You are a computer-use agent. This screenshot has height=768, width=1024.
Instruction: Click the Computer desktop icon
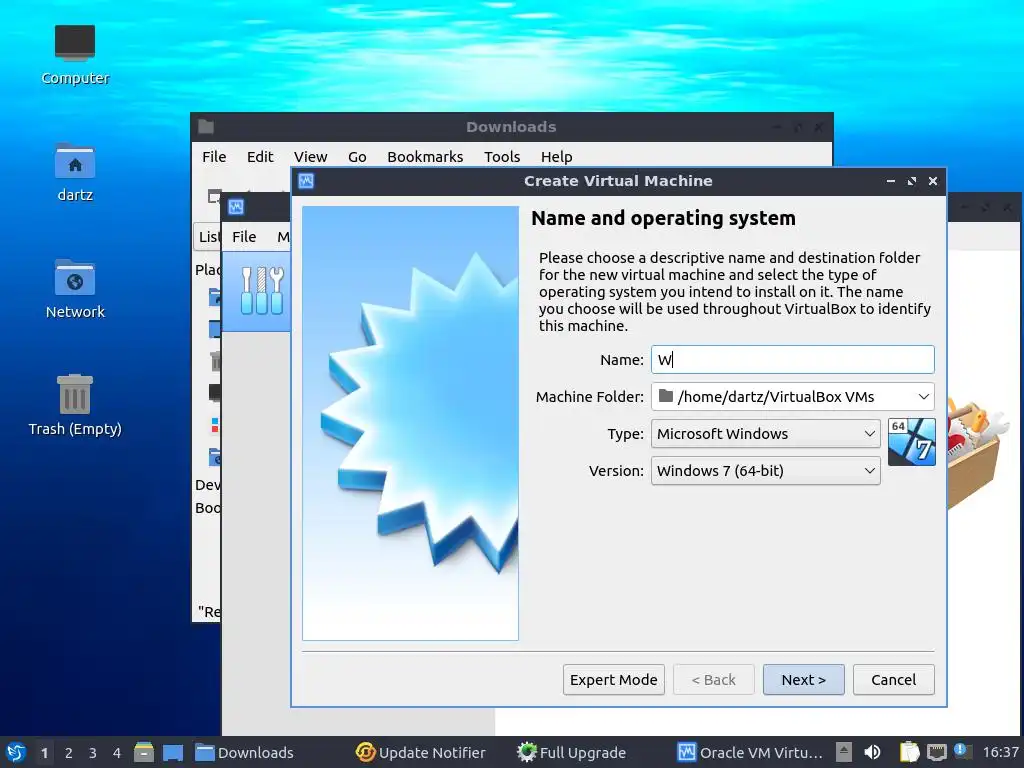click(x=75, y=55)
